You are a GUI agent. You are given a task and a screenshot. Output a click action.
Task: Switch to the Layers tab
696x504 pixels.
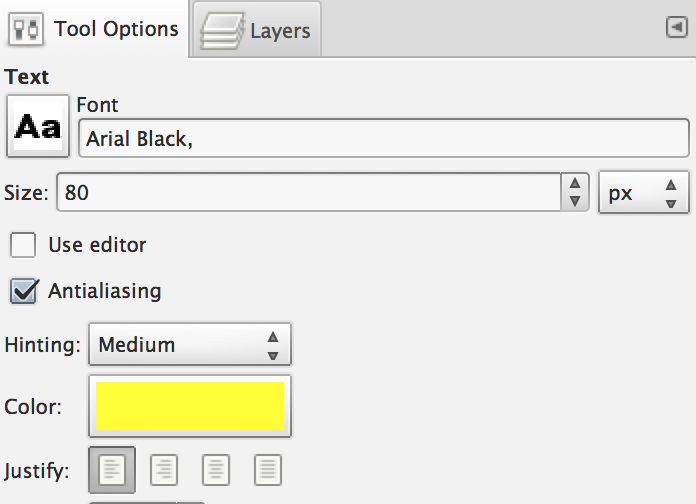(x=257, y=30)
